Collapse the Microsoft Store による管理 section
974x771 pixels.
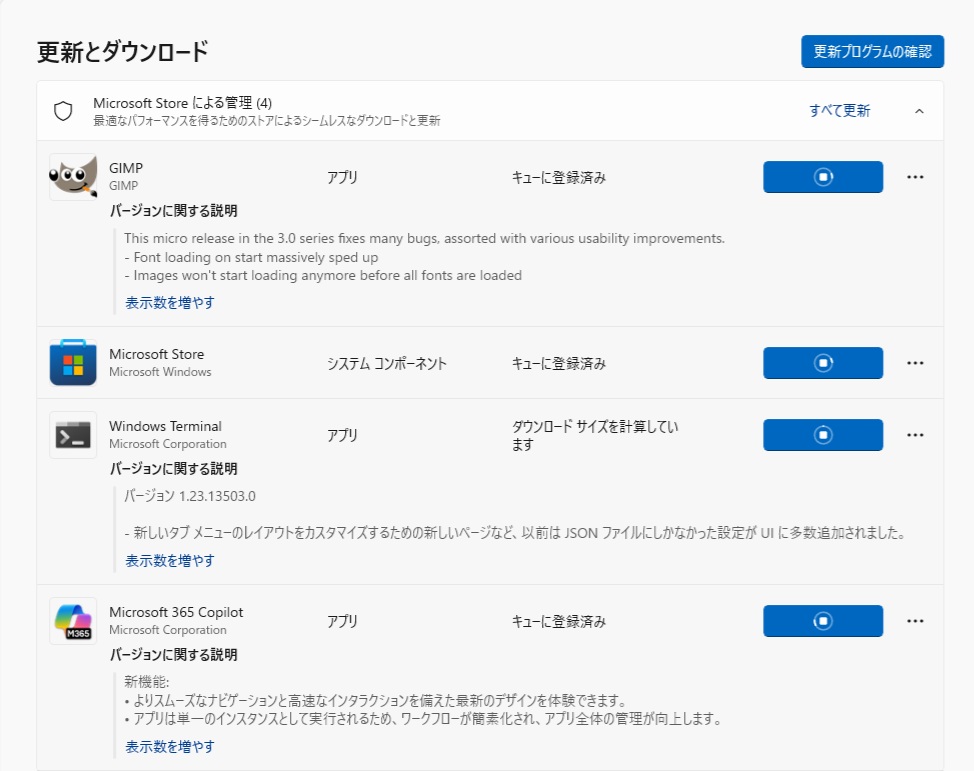tap(919, 111)
